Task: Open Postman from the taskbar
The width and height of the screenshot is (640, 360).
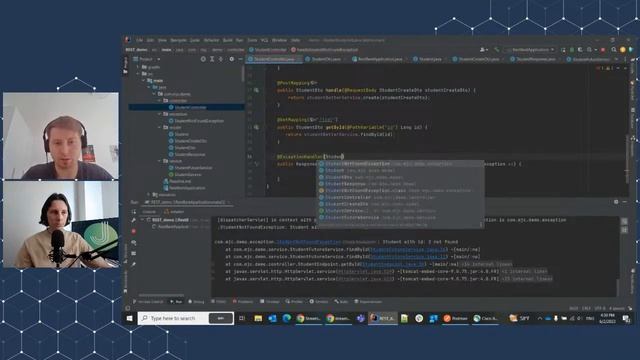Action: click(x=455, y=318)
